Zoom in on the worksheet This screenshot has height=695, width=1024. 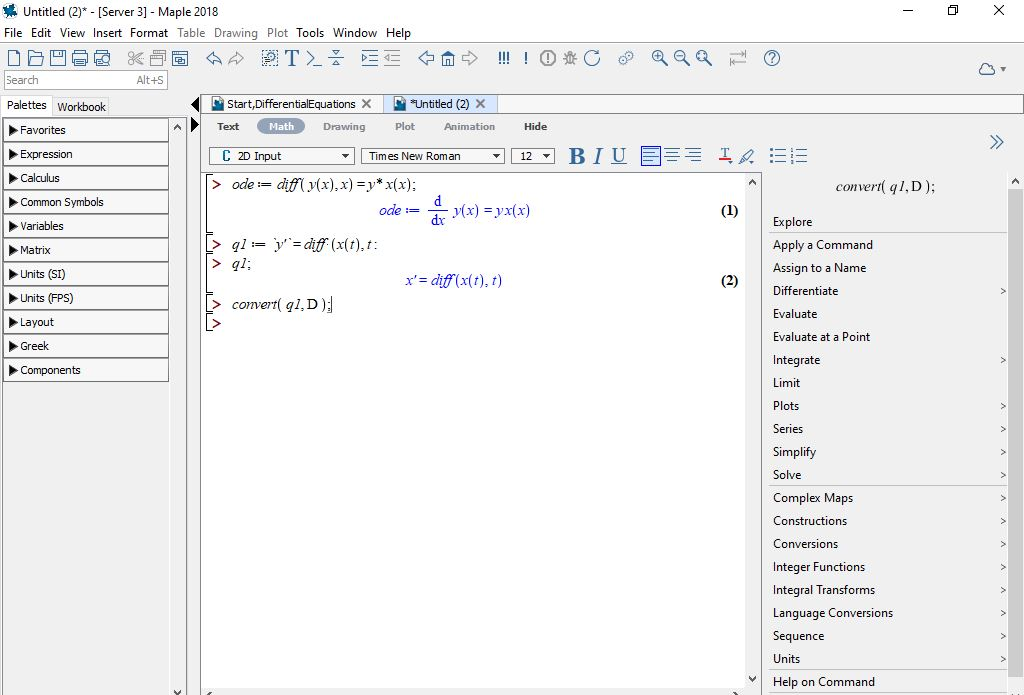pyautogui.click(x=659, y=58)
